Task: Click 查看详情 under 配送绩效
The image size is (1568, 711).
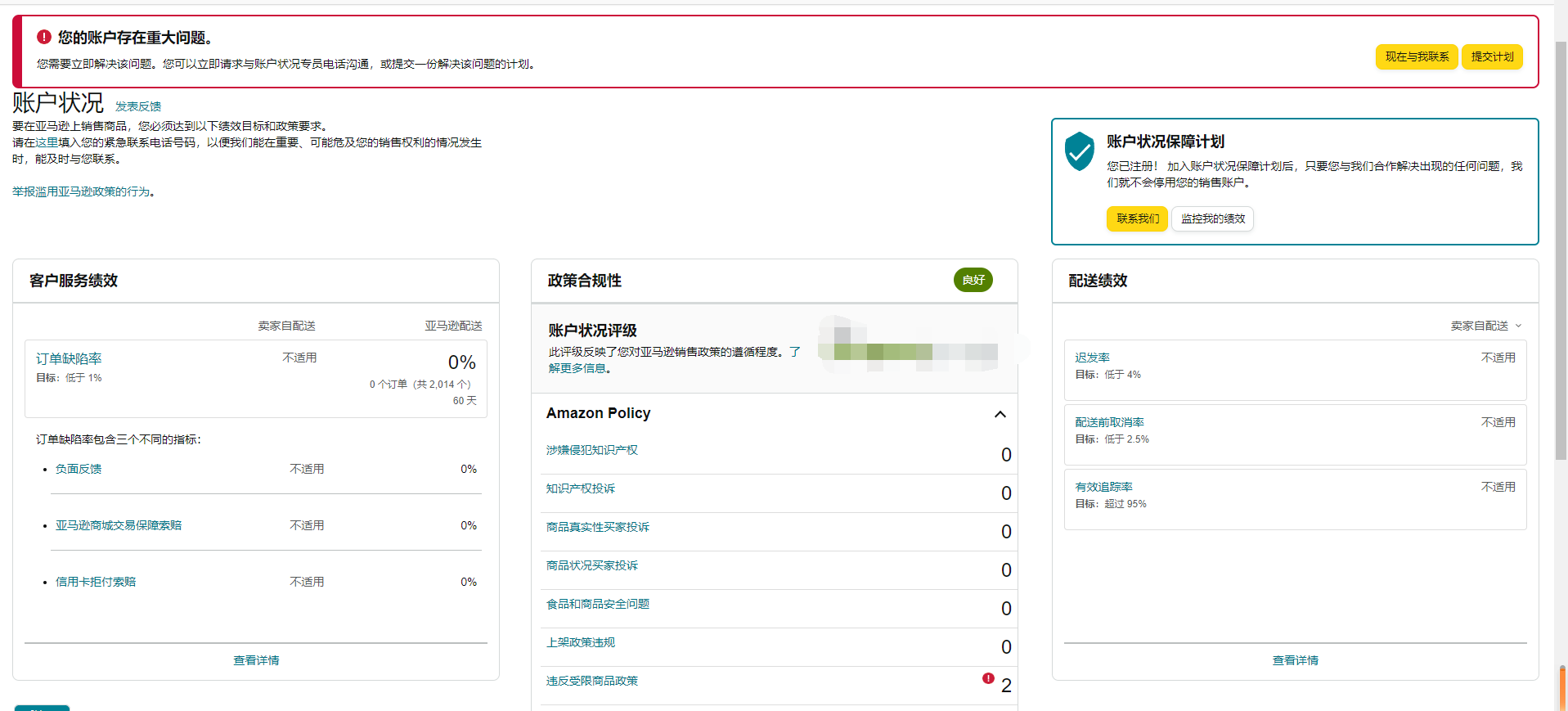Action: 1295,660
